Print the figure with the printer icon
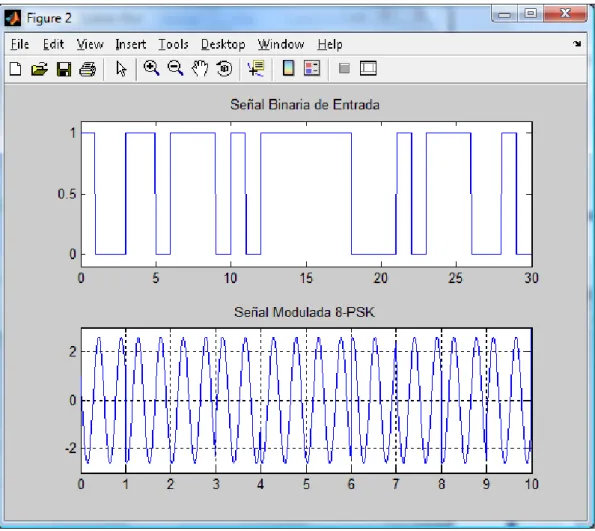 tap(88, 69)
